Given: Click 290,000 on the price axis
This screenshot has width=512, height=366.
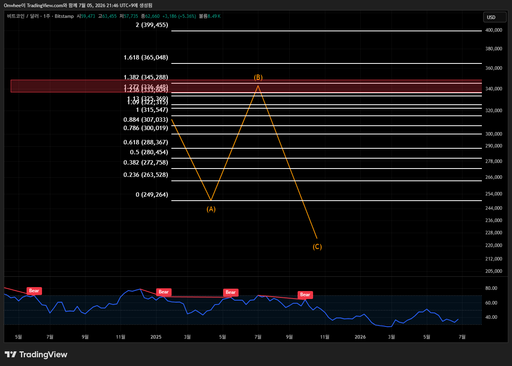Looking at the screenshot, I should 494,146.
